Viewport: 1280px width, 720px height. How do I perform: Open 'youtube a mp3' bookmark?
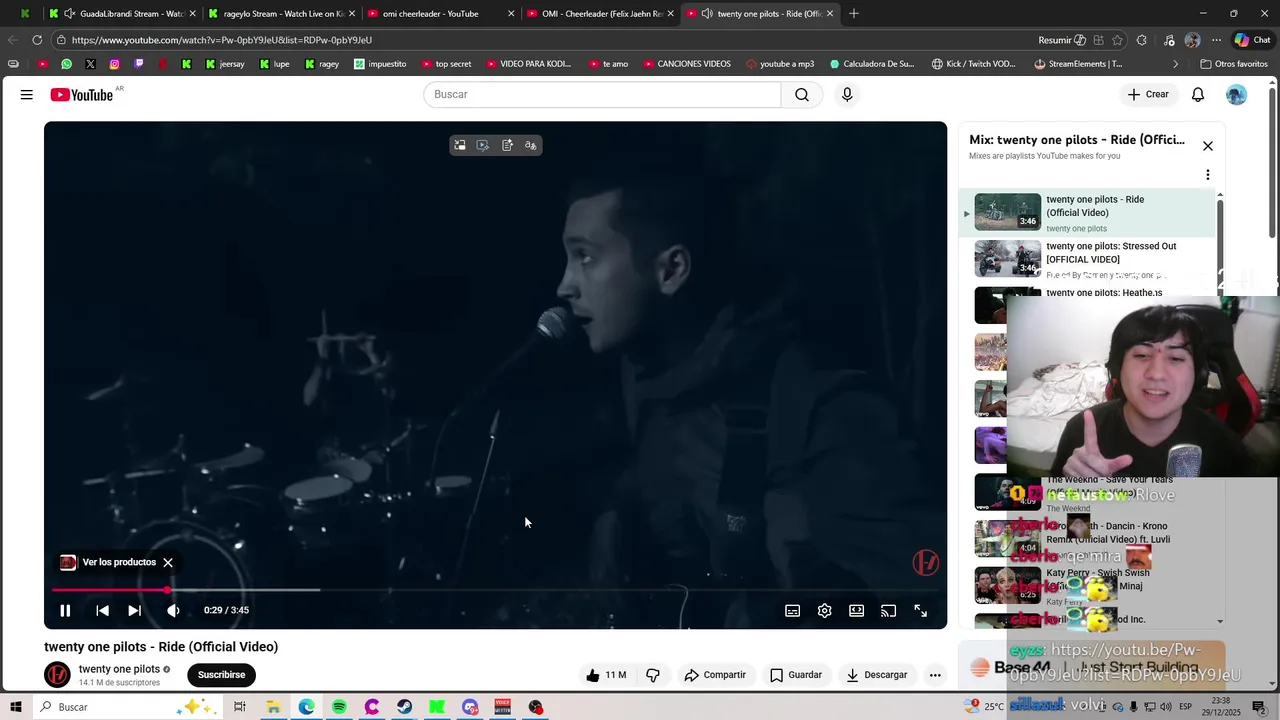(779, 64)
